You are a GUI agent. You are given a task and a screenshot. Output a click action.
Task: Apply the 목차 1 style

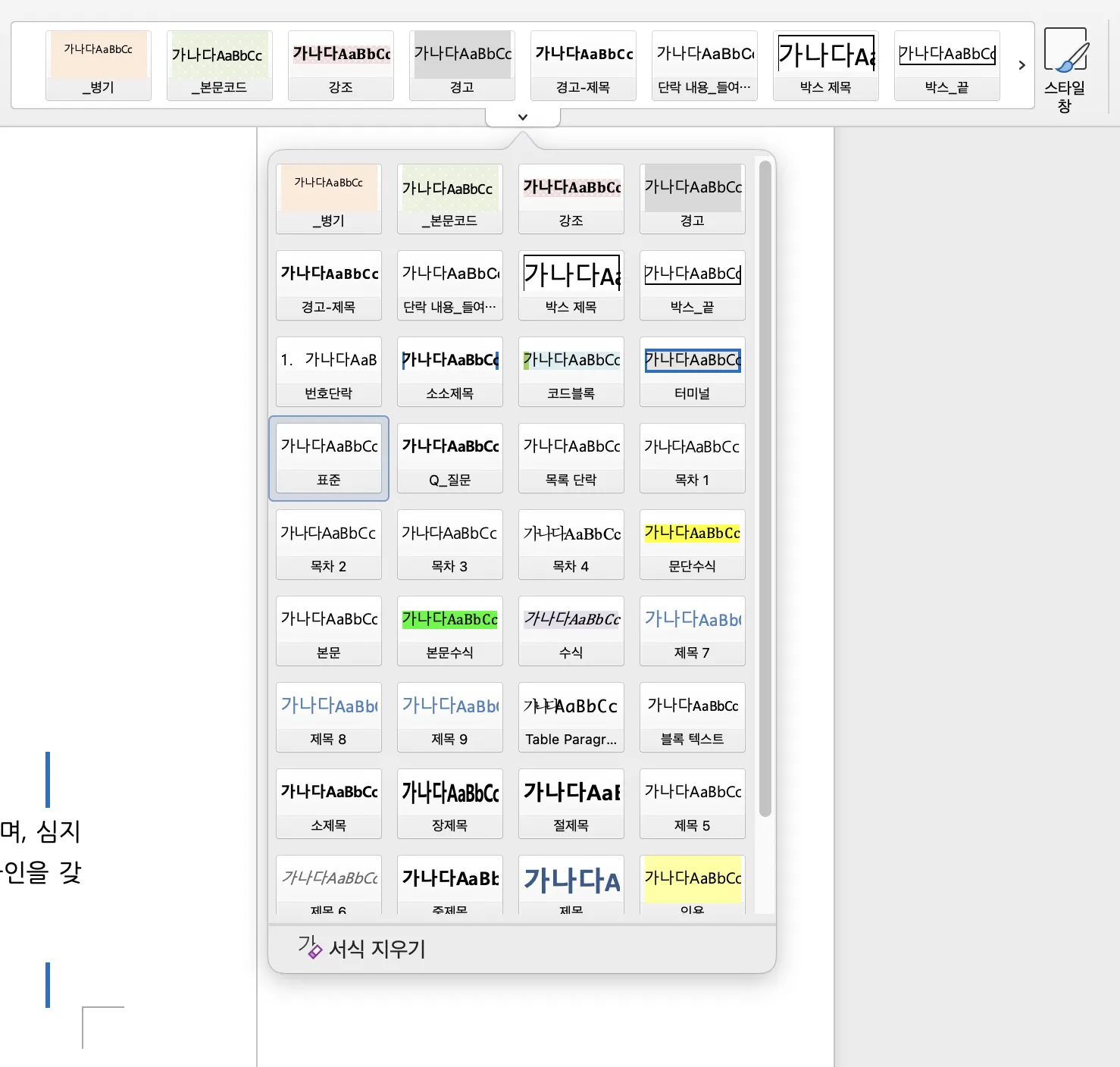pos(693,458)
